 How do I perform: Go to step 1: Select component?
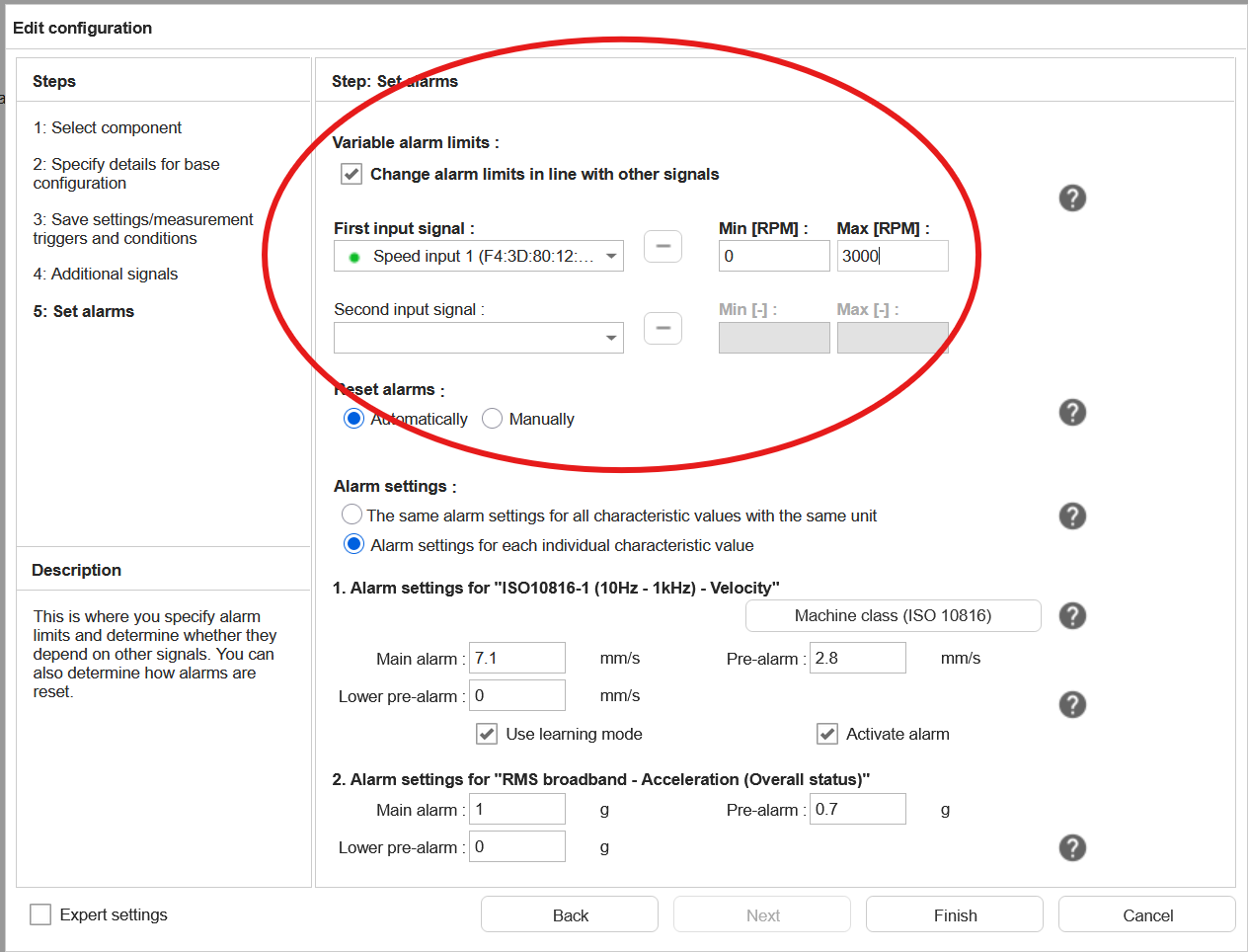[x=108, y=127]
